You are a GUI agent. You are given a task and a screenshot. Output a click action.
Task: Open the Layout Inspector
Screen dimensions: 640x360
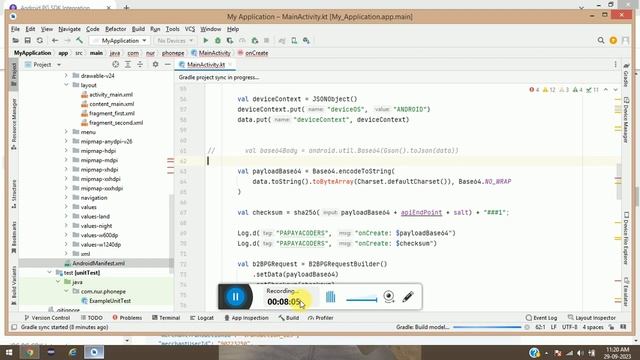591,318
